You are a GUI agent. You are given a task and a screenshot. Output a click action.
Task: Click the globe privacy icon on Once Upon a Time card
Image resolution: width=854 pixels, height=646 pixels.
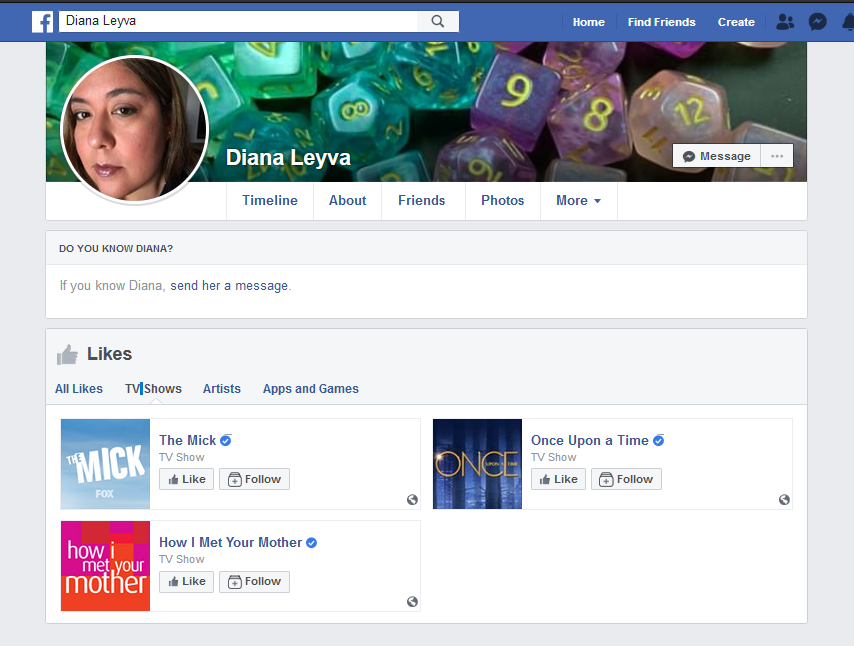coord(784,499)
